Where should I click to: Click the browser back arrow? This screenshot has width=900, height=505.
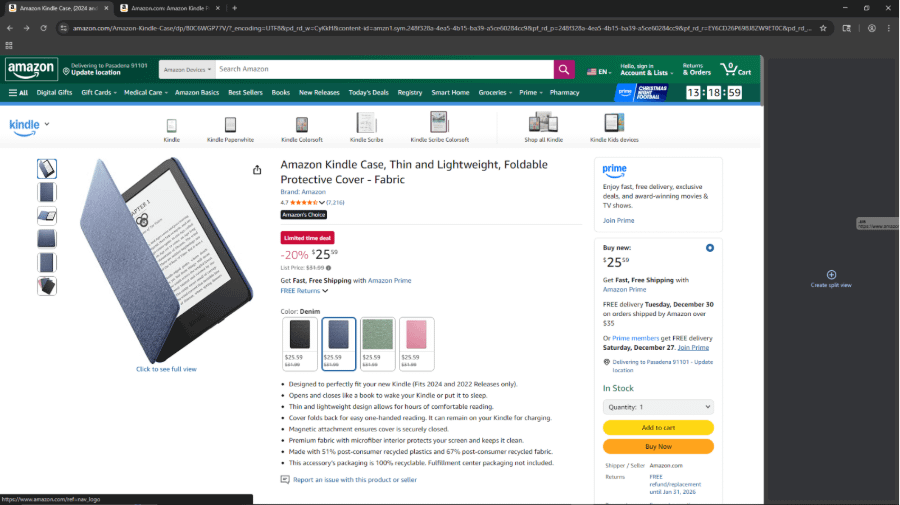coord(10,28)
